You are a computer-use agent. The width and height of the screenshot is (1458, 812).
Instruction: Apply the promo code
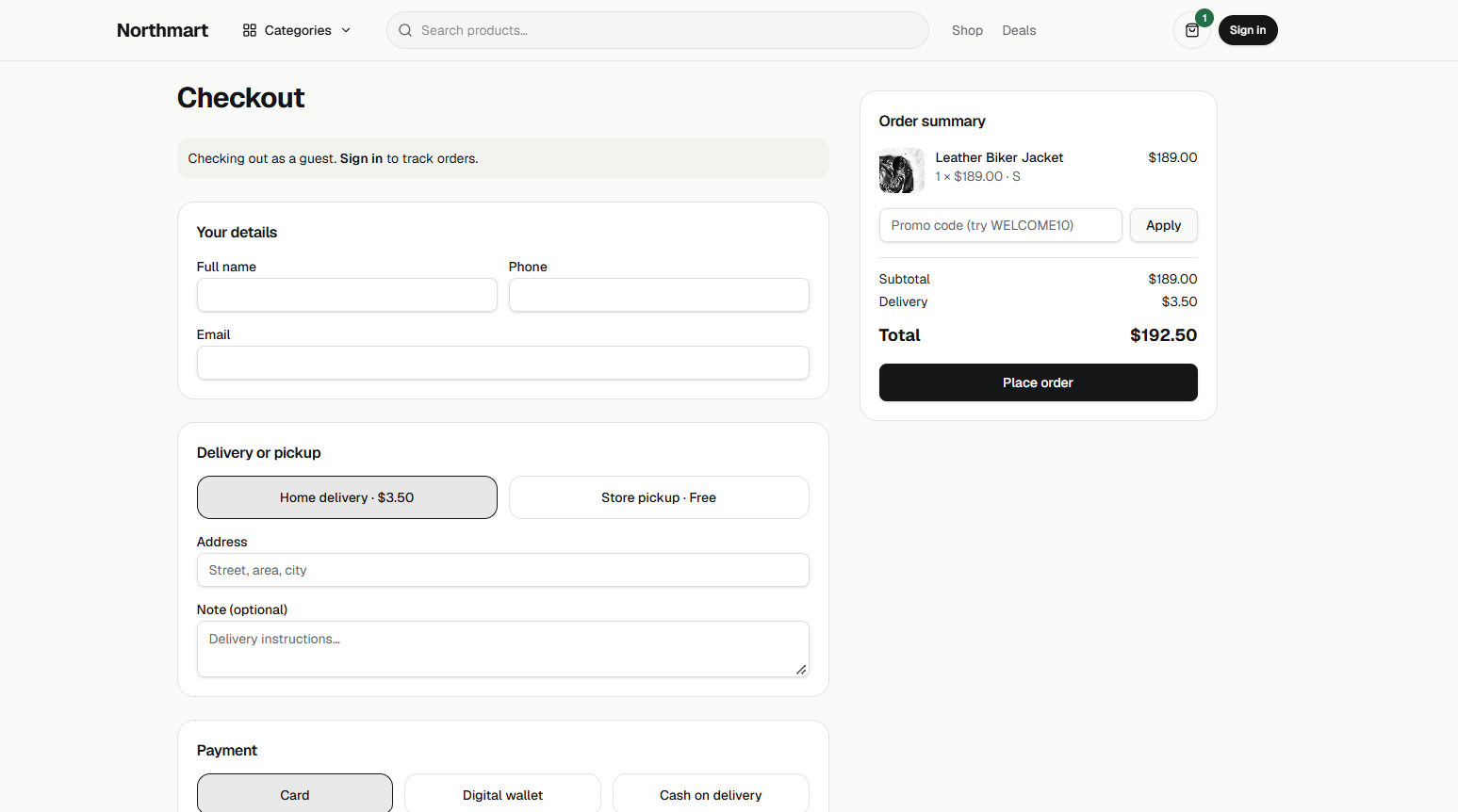[1164, 225]
